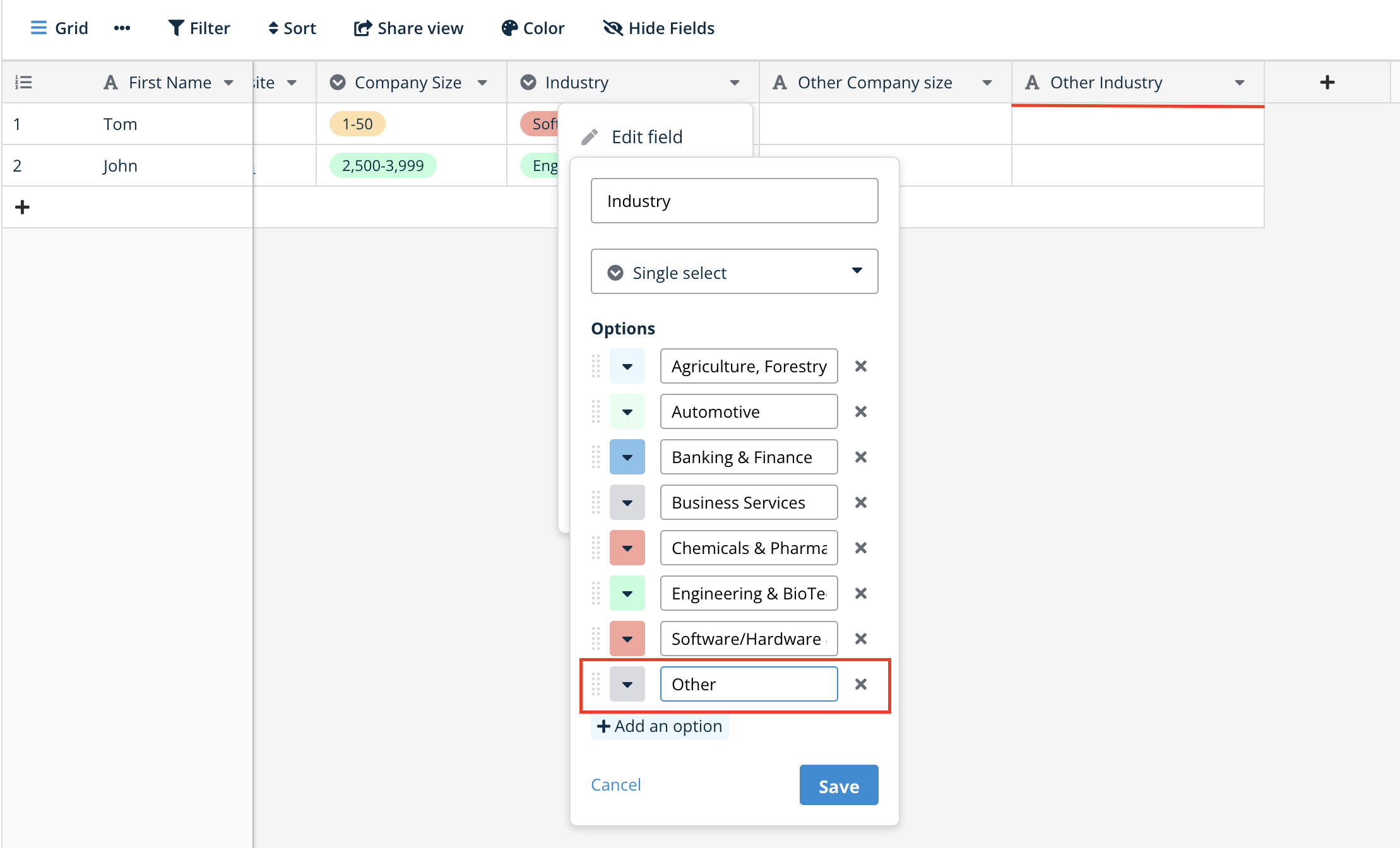Click the Cancel link
Image resolution: width=1400 pixels, height=848 pixels.
615,784
